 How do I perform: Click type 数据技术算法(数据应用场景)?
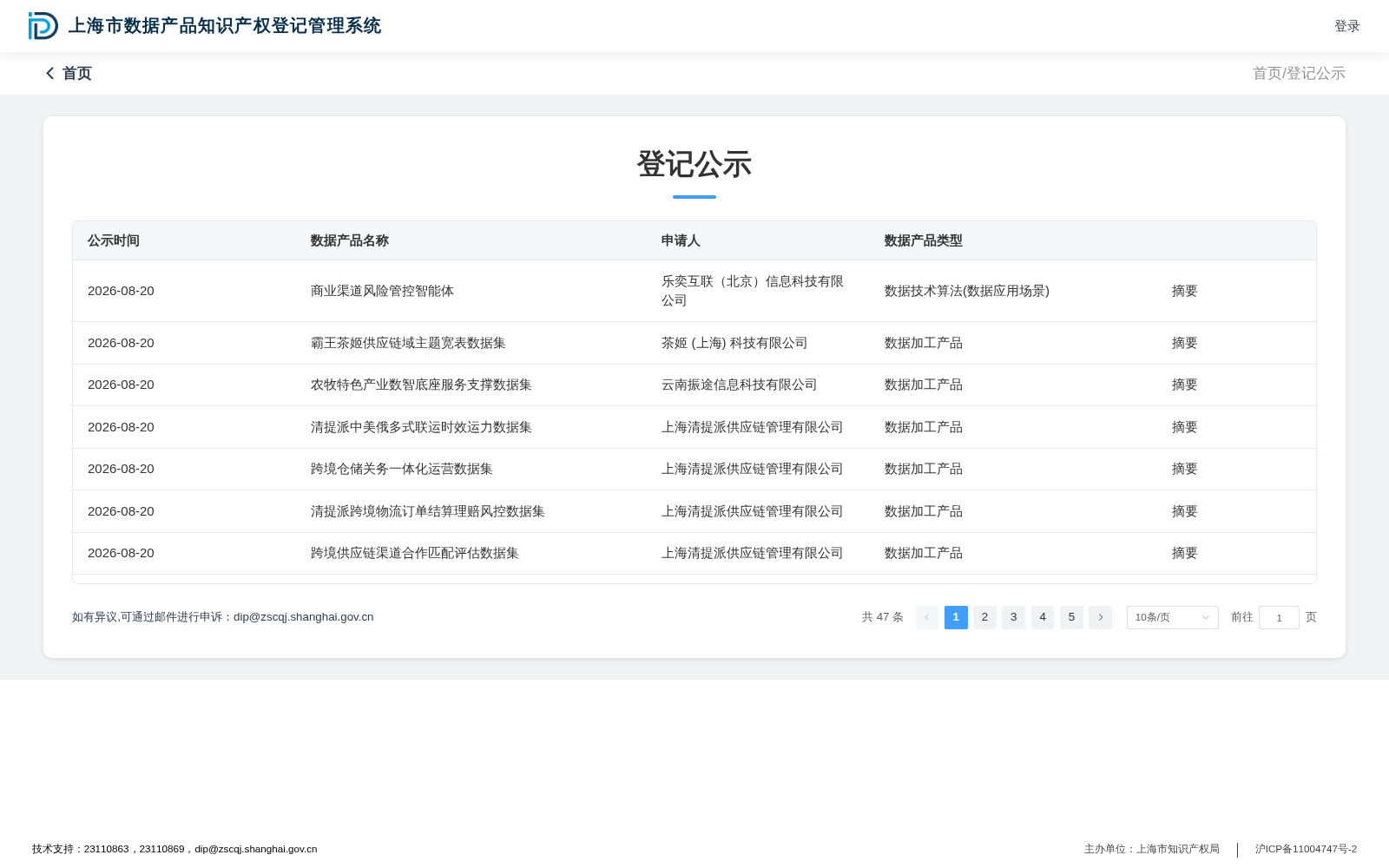(x=967, y=291)
